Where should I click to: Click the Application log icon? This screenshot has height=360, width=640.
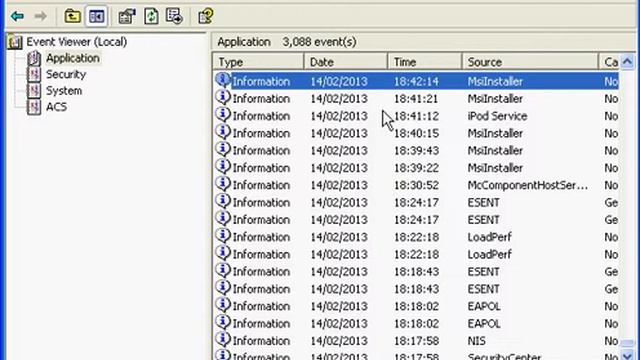click(34, 58)
